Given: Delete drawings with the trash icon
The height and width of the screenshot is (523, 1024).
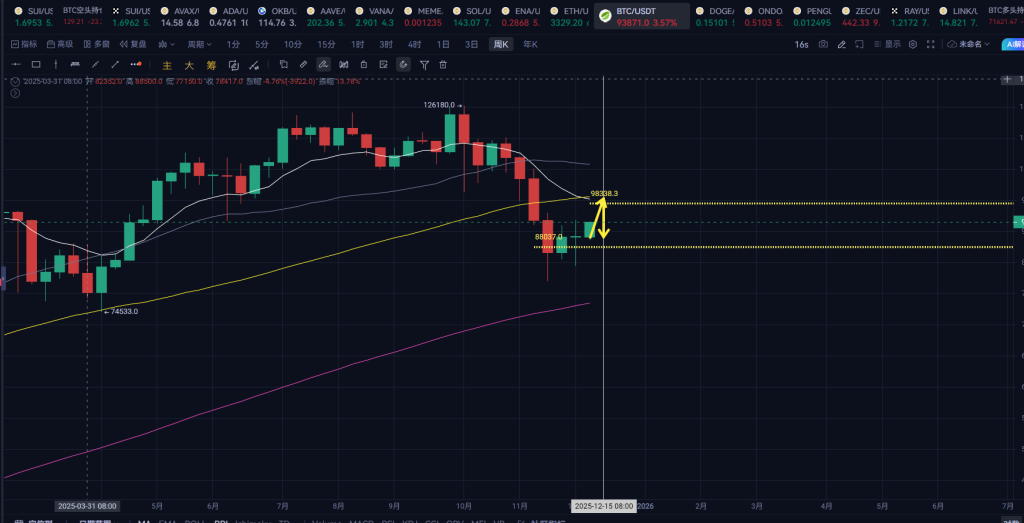Looking at the screenshot, I should (444, 64).
